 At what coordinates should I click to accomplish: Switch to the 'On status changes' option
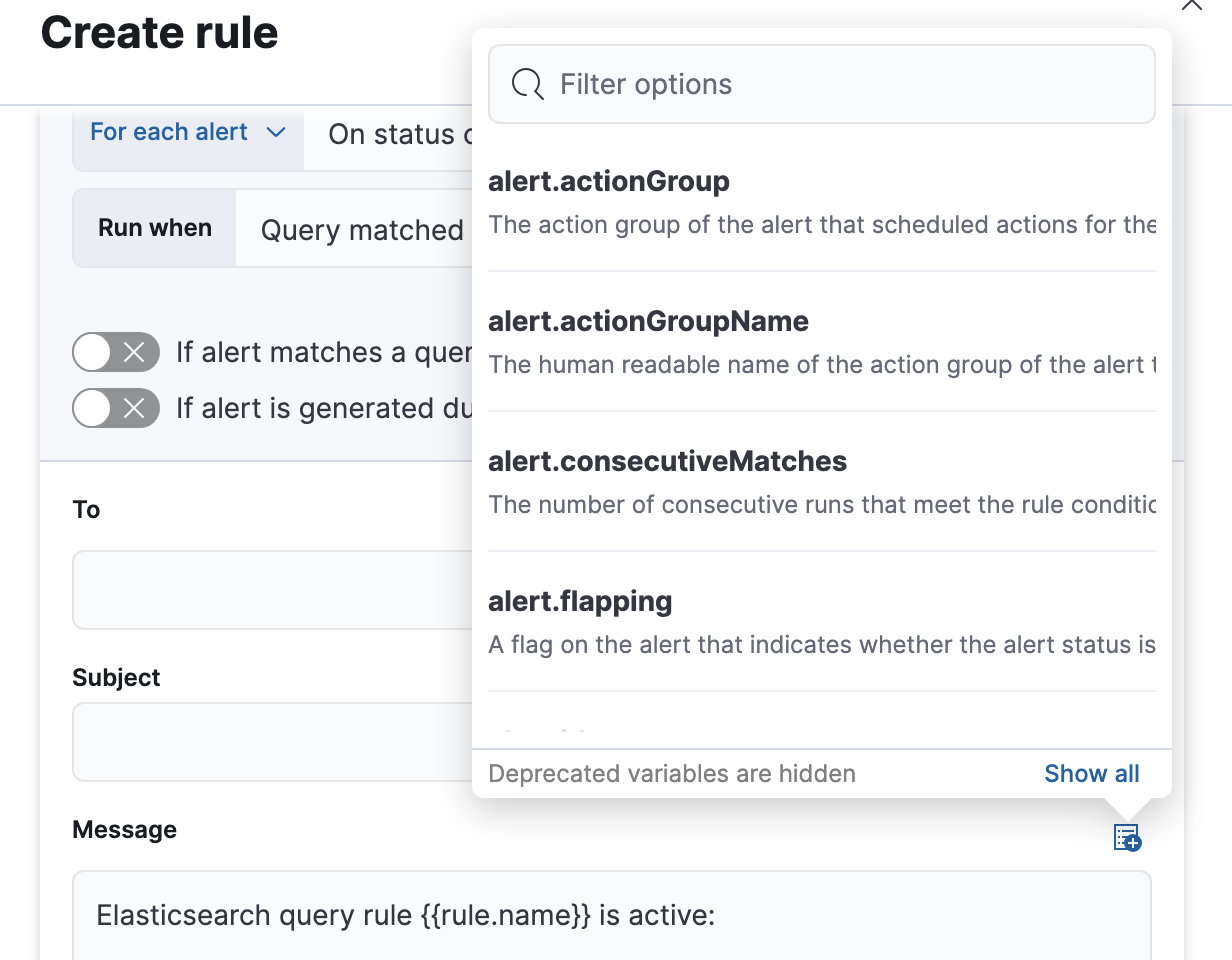point(400,133)
